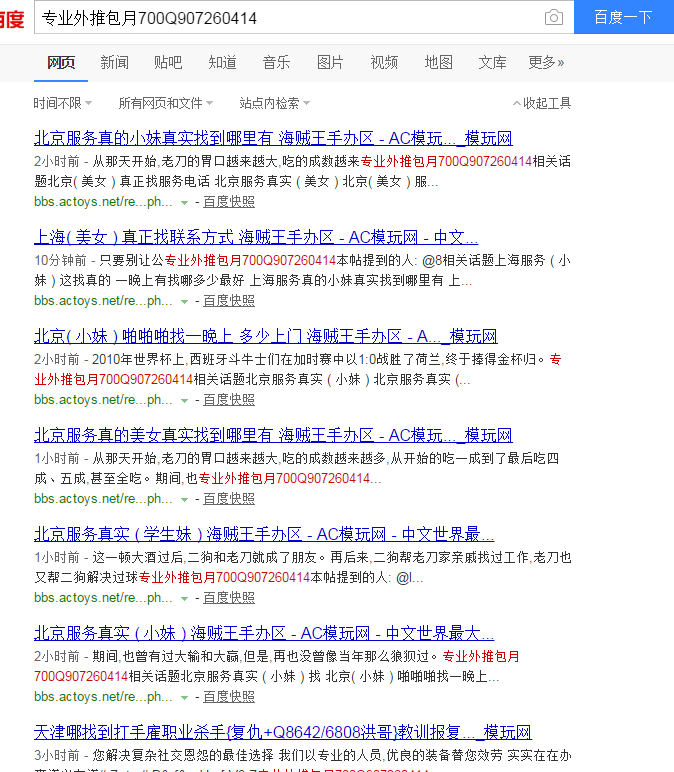
Task: Open 百度快照 for the 北京服务真的美女 result
Action: pyautogui.click(x=229, y=499)
